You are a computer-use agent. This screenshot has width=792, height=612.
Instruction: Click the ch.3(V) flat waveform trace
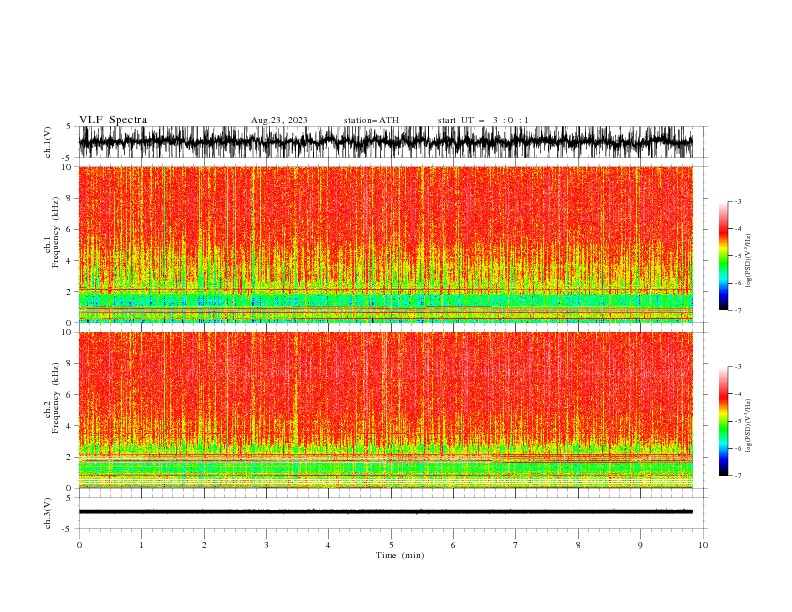point(386,512)
